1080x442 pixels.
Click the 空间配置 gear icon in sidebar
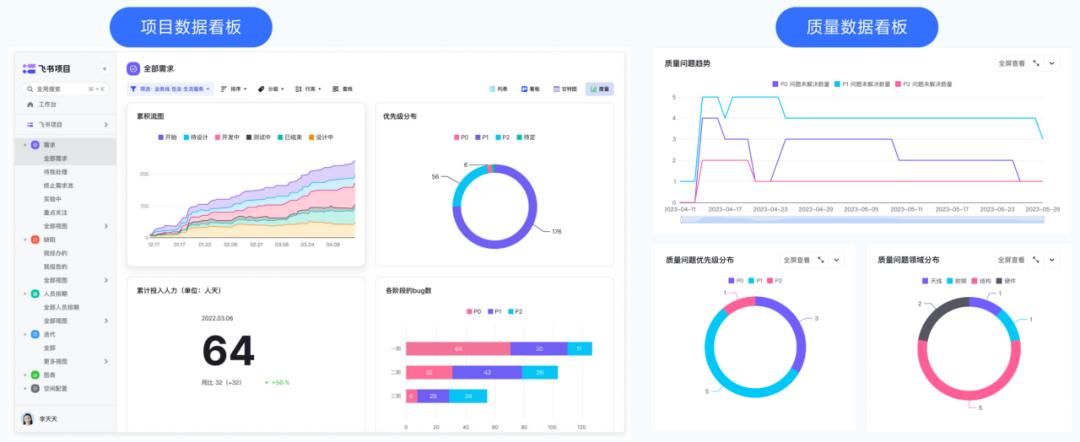[x=35, y=388]
